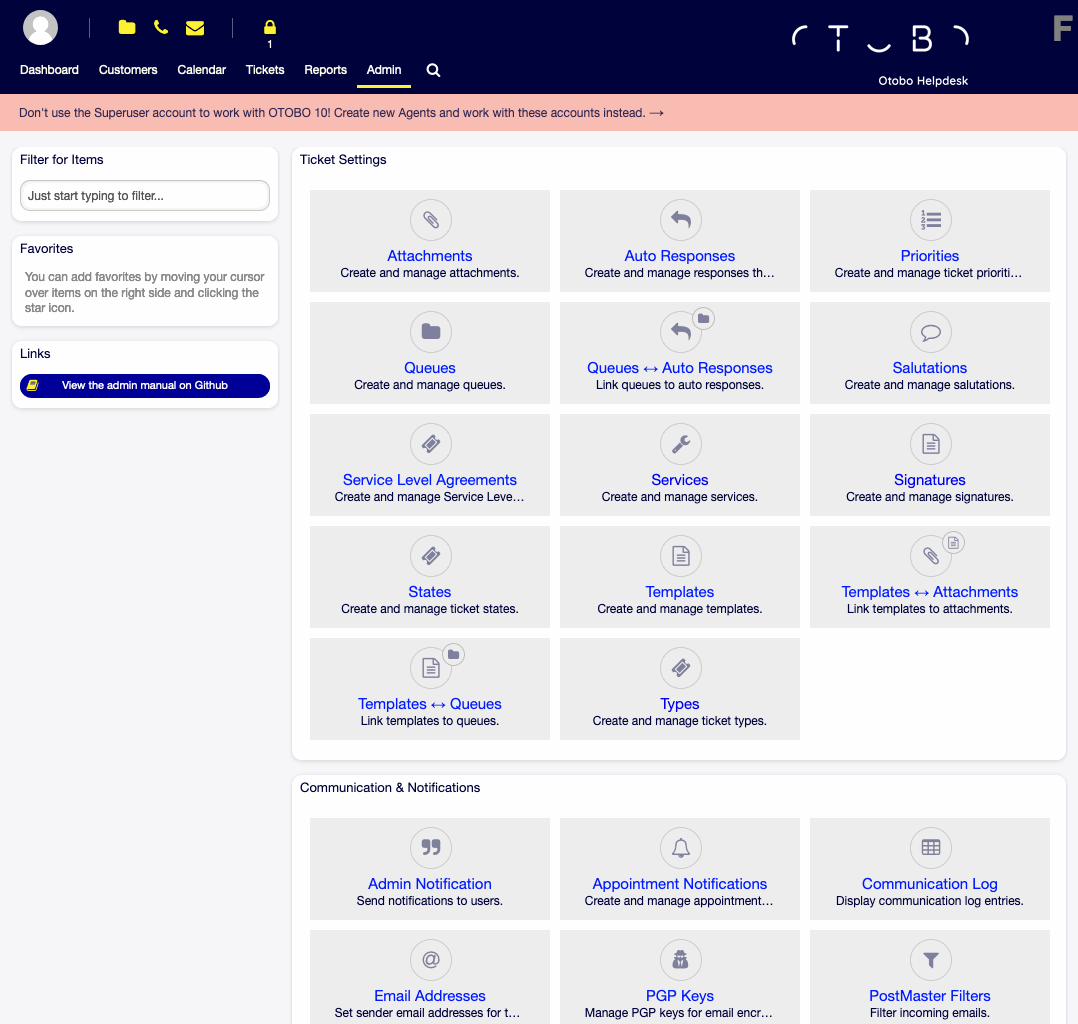This screenshot has width=1078, height=1024.
Task: Open the Templates ↔ Attachments link
Action: (x=930, y=592)
